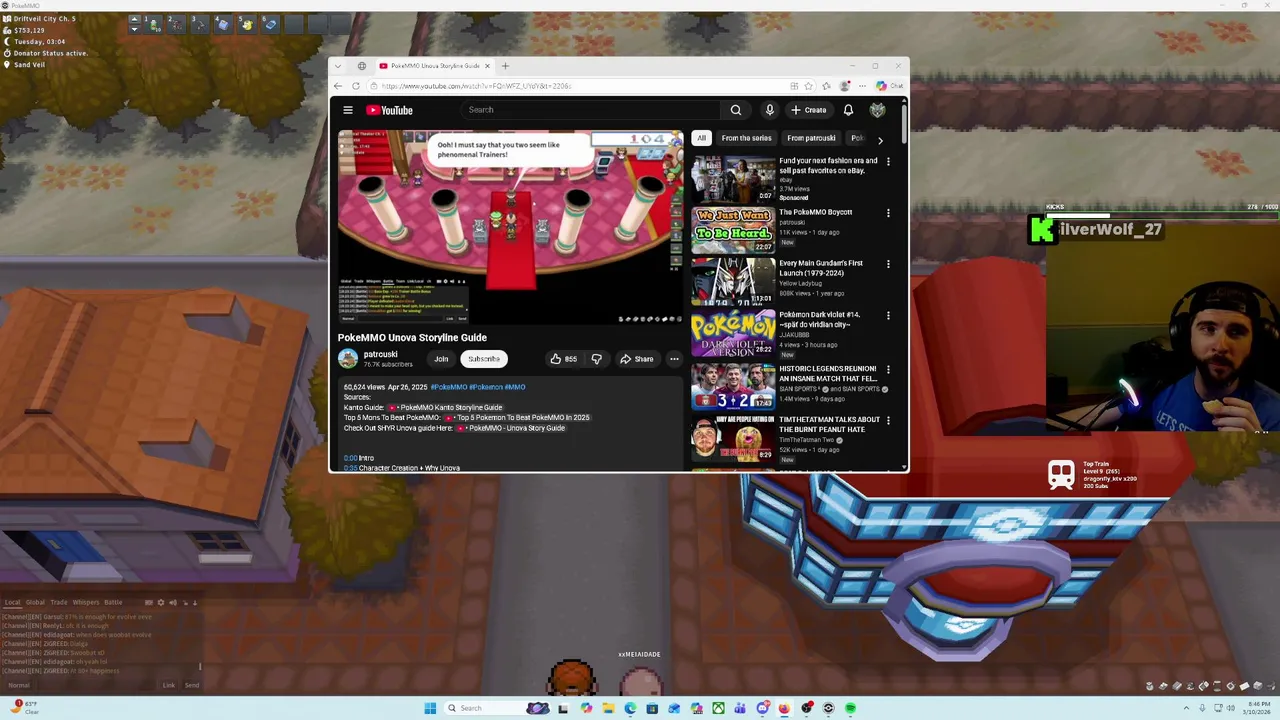Screen dimensions: 1280x720
Task: Click Join button for patrouski
Action: [441, 359]
